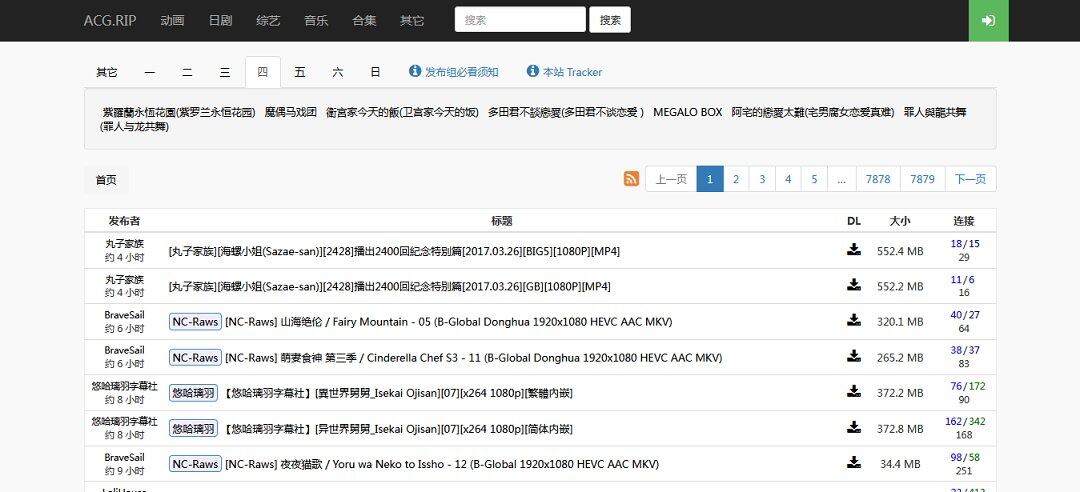
Task: Click the search input field
Action: (x=520, y=20)
